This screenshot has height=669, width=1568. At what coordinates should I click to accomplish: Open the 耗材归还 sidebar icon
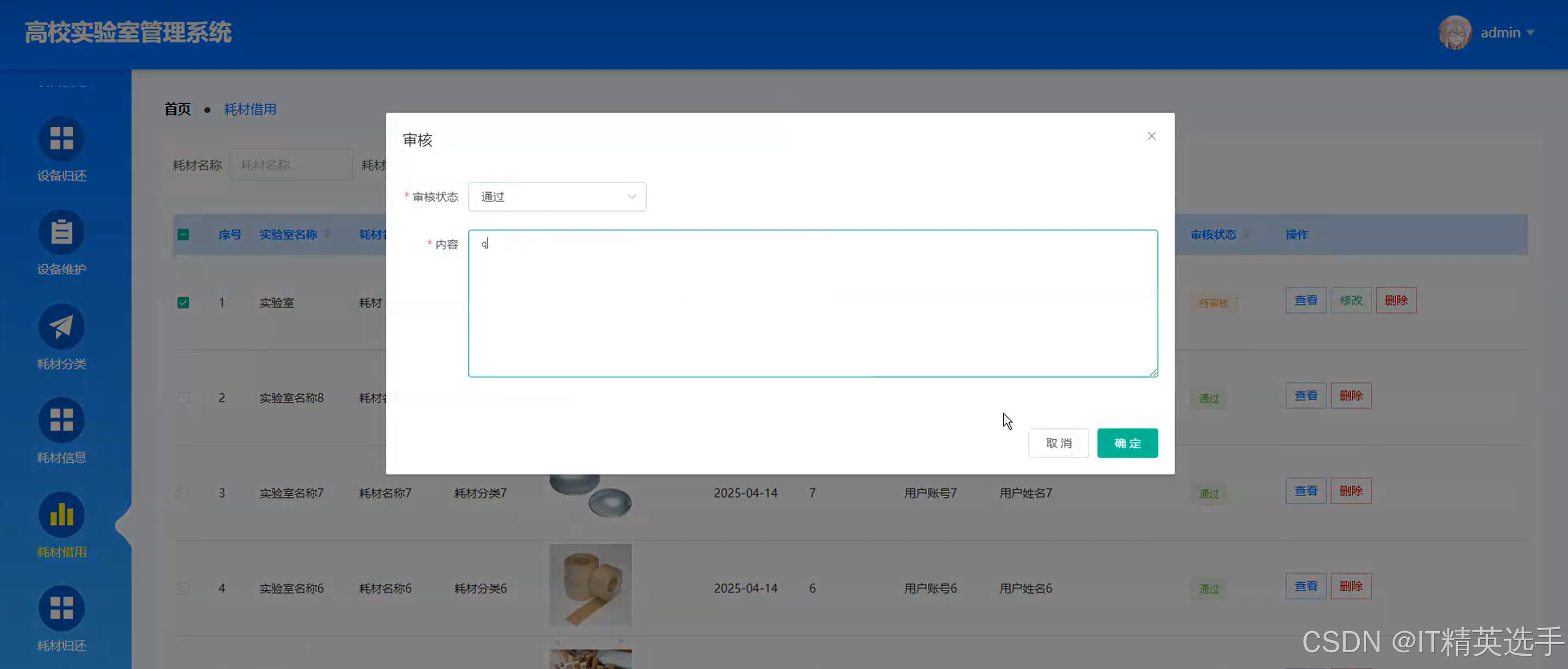click(x=62, y=609)
